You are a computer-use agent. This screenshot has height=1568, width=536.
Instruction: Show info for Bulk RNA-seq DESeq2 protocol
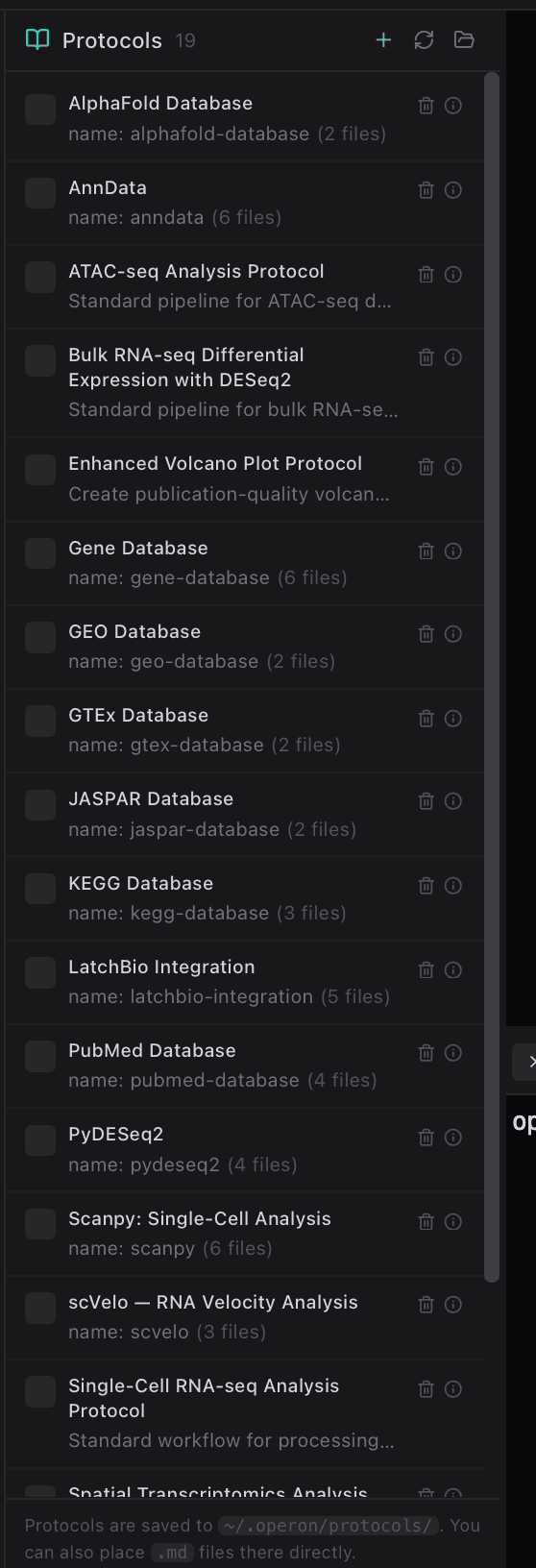453,357
